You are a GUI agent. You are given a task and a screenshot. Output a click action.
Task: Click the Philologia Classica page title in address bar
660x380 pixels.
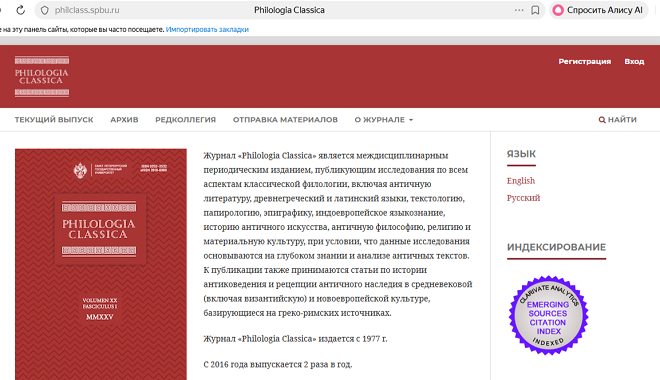[x=289, y=10]
